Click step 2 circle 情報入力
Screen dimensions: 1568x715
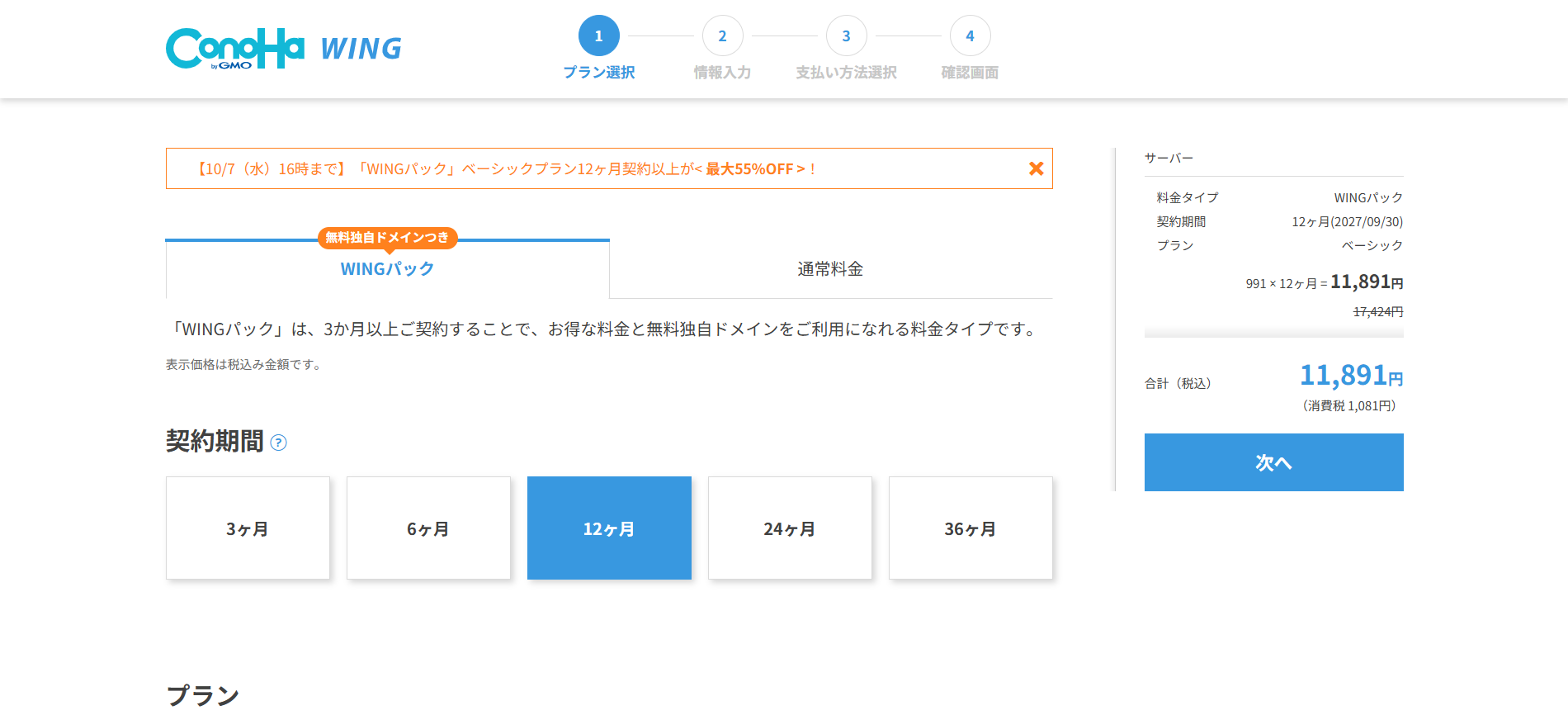pos(723,36)
